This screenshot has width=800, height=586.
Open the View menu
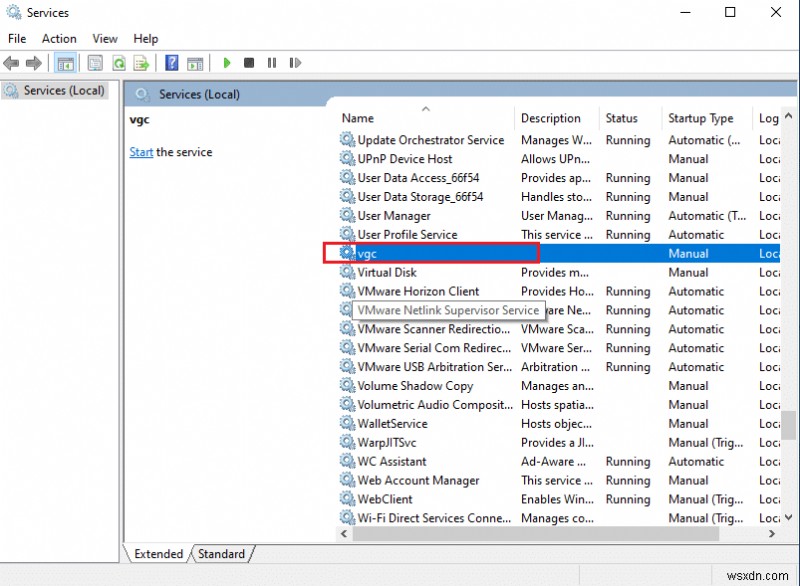104,38
